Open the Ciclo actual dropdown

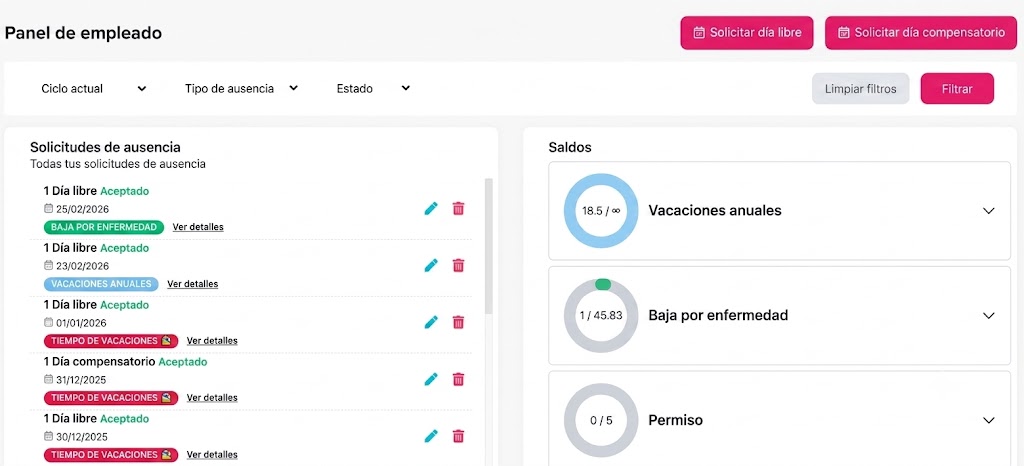point(93,89)
